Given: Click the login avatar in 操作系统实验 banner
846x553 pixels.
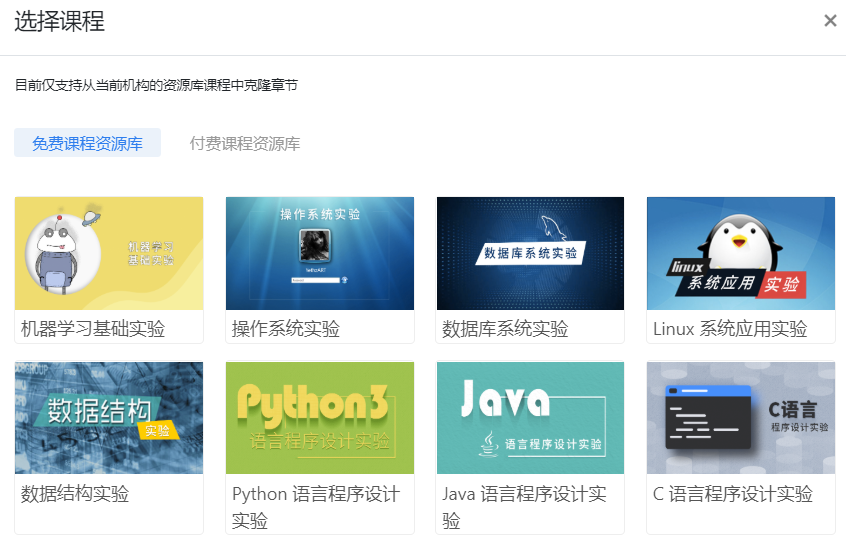Looking at the screenshot, I should (318, 247).
